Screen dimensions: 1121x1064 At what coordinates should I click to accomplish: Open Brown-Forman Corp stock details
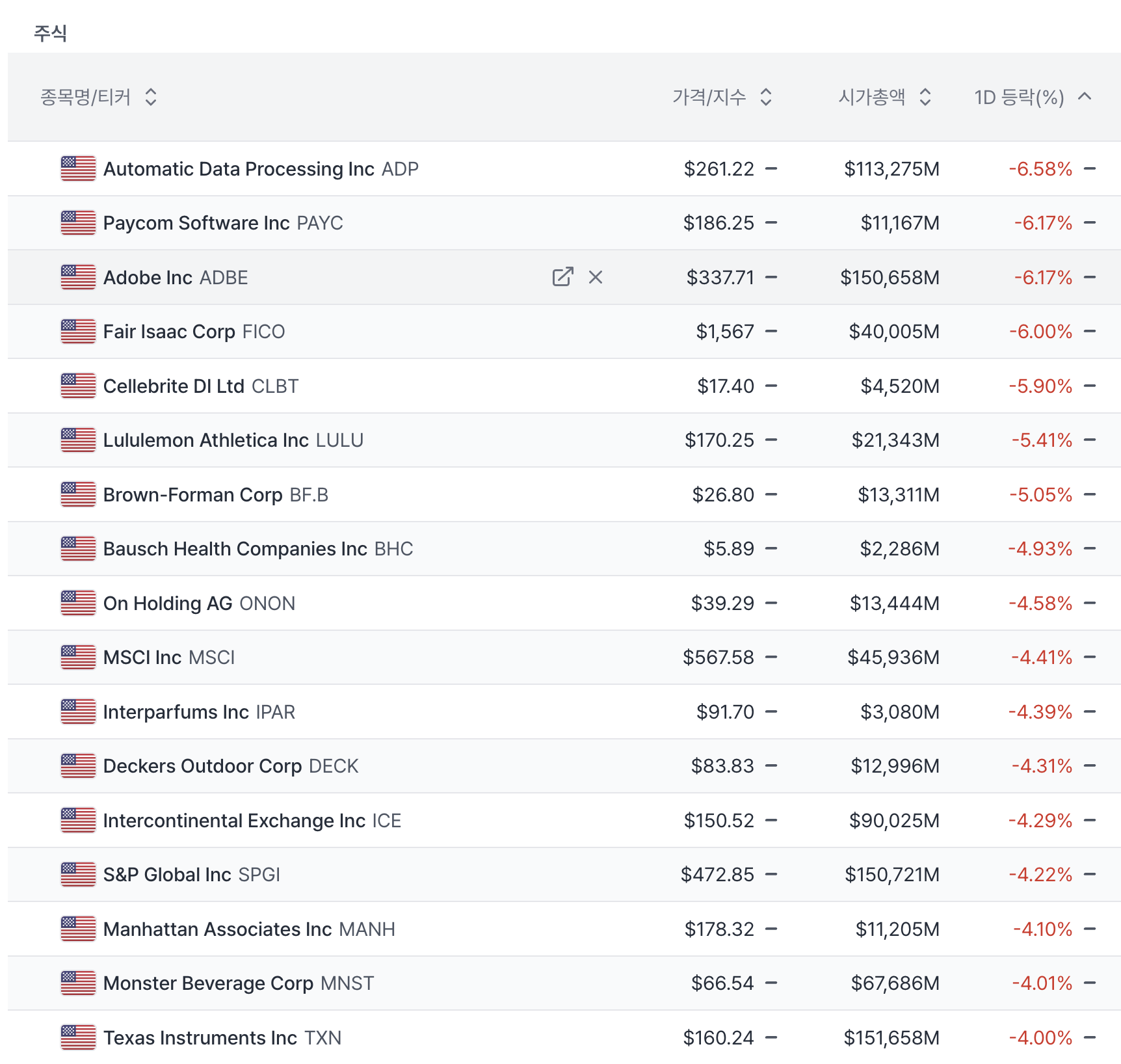[x=215, y=495]
